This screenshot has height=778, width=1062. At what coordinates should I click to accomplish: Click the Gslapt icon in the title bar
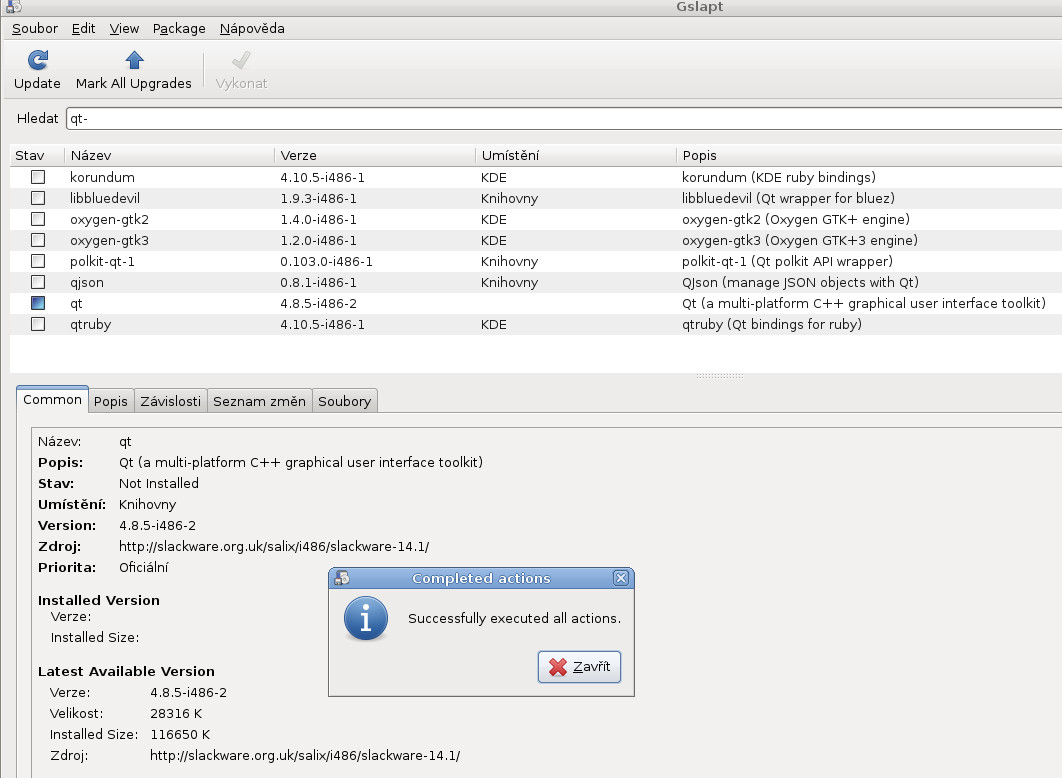coord(13,7)
